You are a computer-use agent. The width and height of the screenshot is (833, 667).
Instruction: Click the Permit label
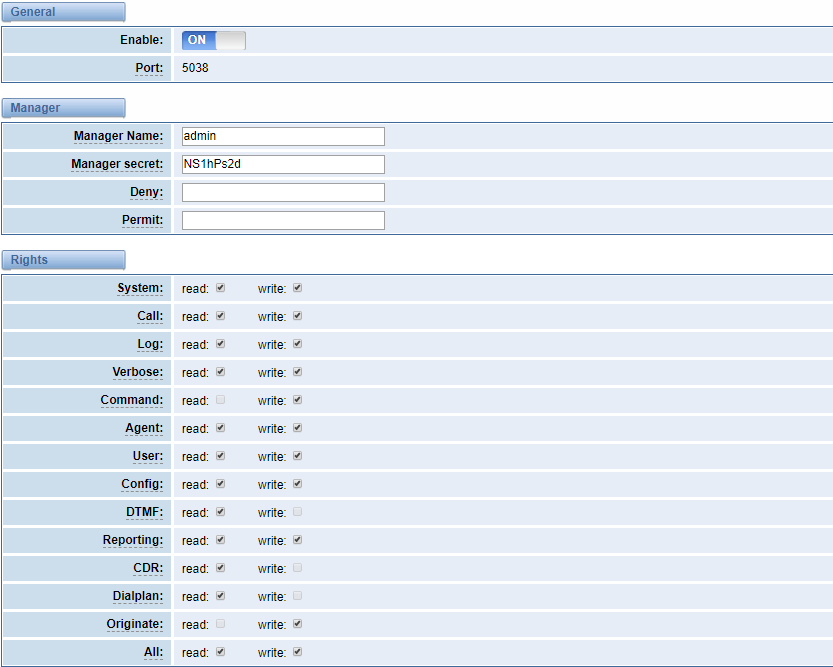[x=142, y=220]
